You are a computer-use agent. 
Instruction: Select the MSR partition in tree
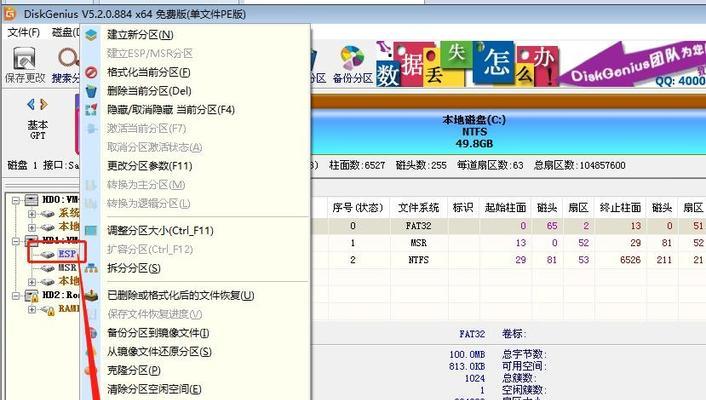click(67, 268)
